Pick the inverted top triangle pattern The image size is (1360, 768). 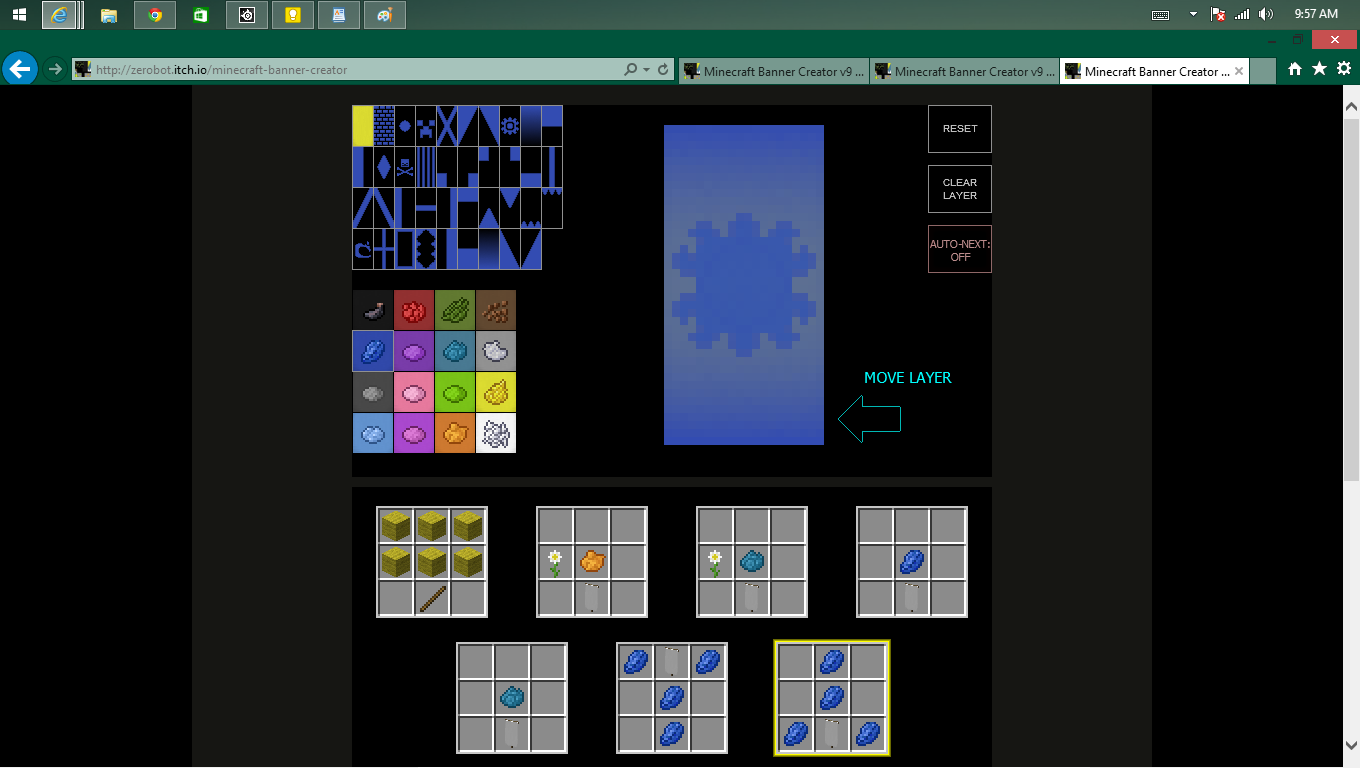(509, 208)
